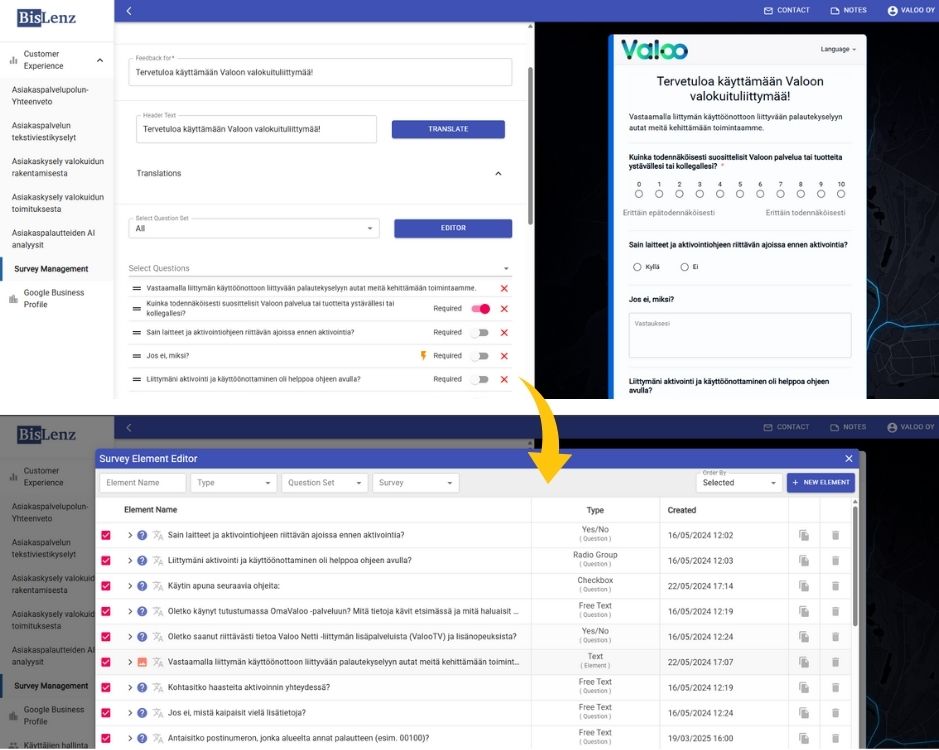Delete the "Jos ei, mistä kaipaisit" element

click(835, 713)
